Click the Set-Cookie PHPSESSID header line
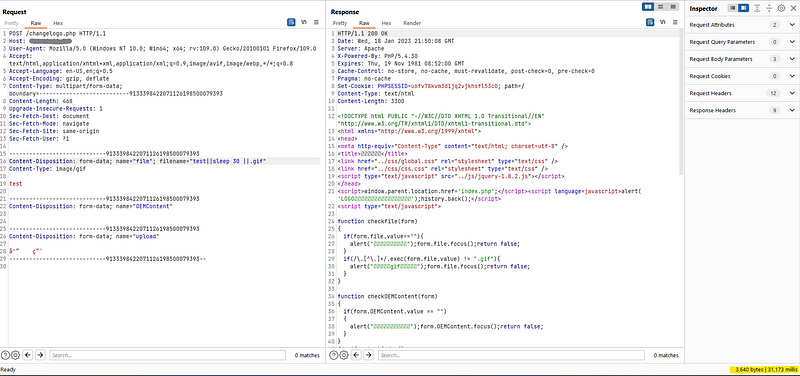800x376 pixels. pos(431,86)
